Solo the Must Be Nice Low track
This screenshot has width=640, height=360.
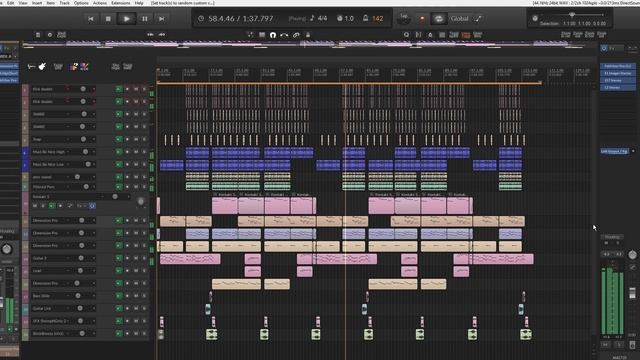[x=144, y=164]
